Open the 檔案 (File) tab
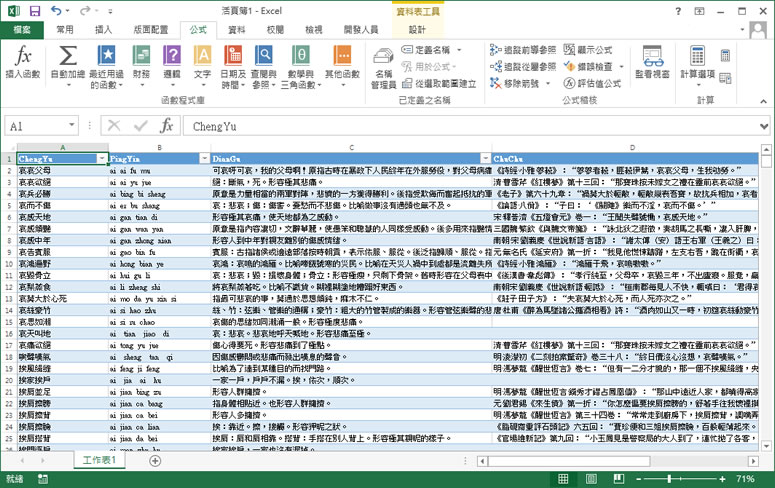This screenshot has width=775, height=488. click(x=22, y=30)
